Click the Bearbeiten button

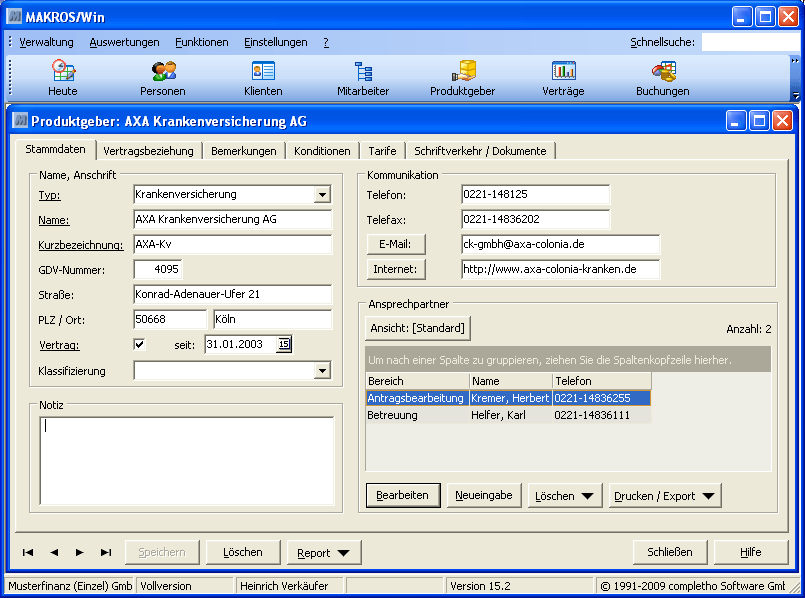point(402,495)
